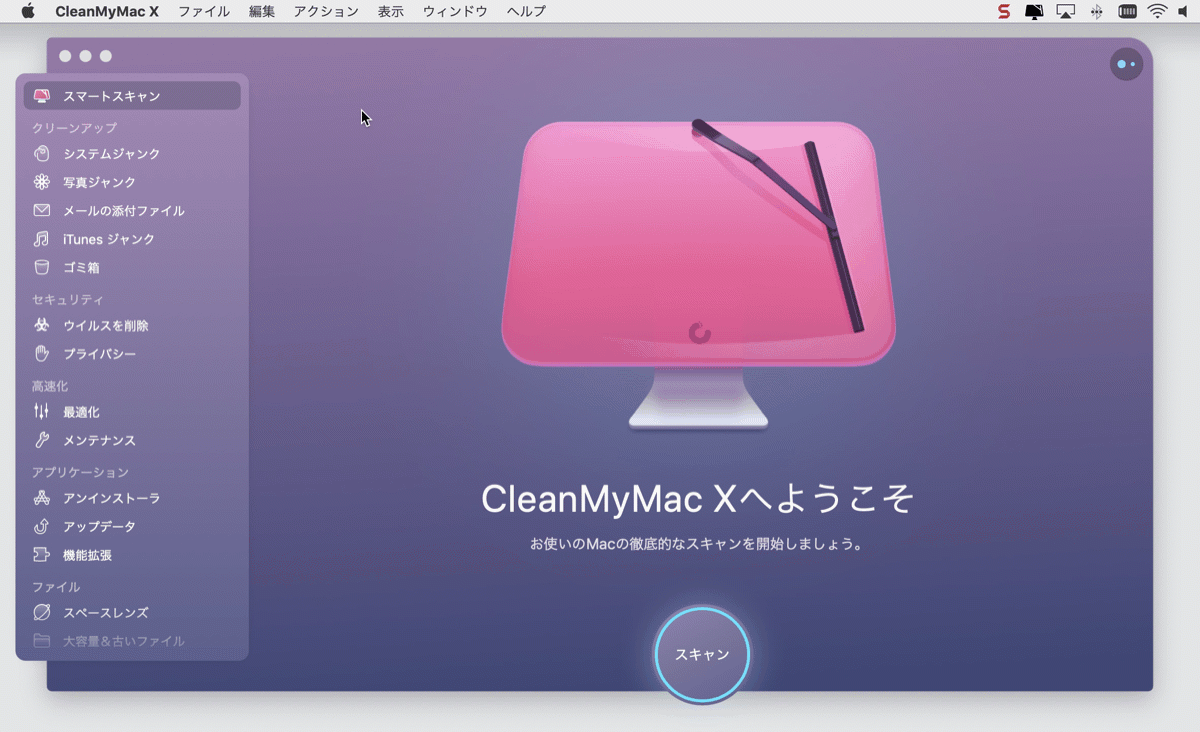
Task: Open the AirPlay display menu bar icon
Action: coord(1066,12)
